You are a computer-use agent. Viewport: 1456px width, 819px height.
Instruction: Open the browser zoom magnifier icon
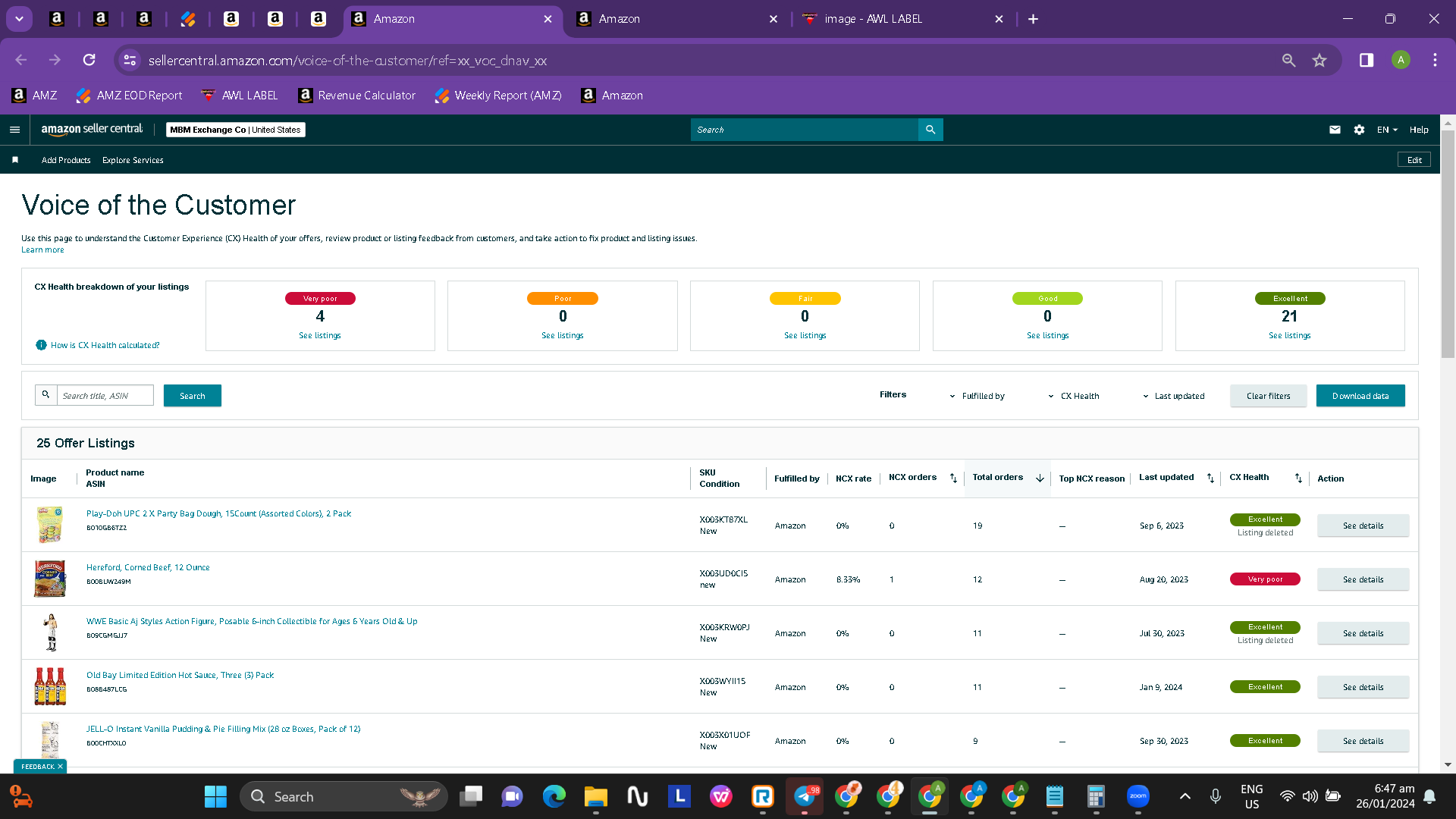(x=1288, y=60)
